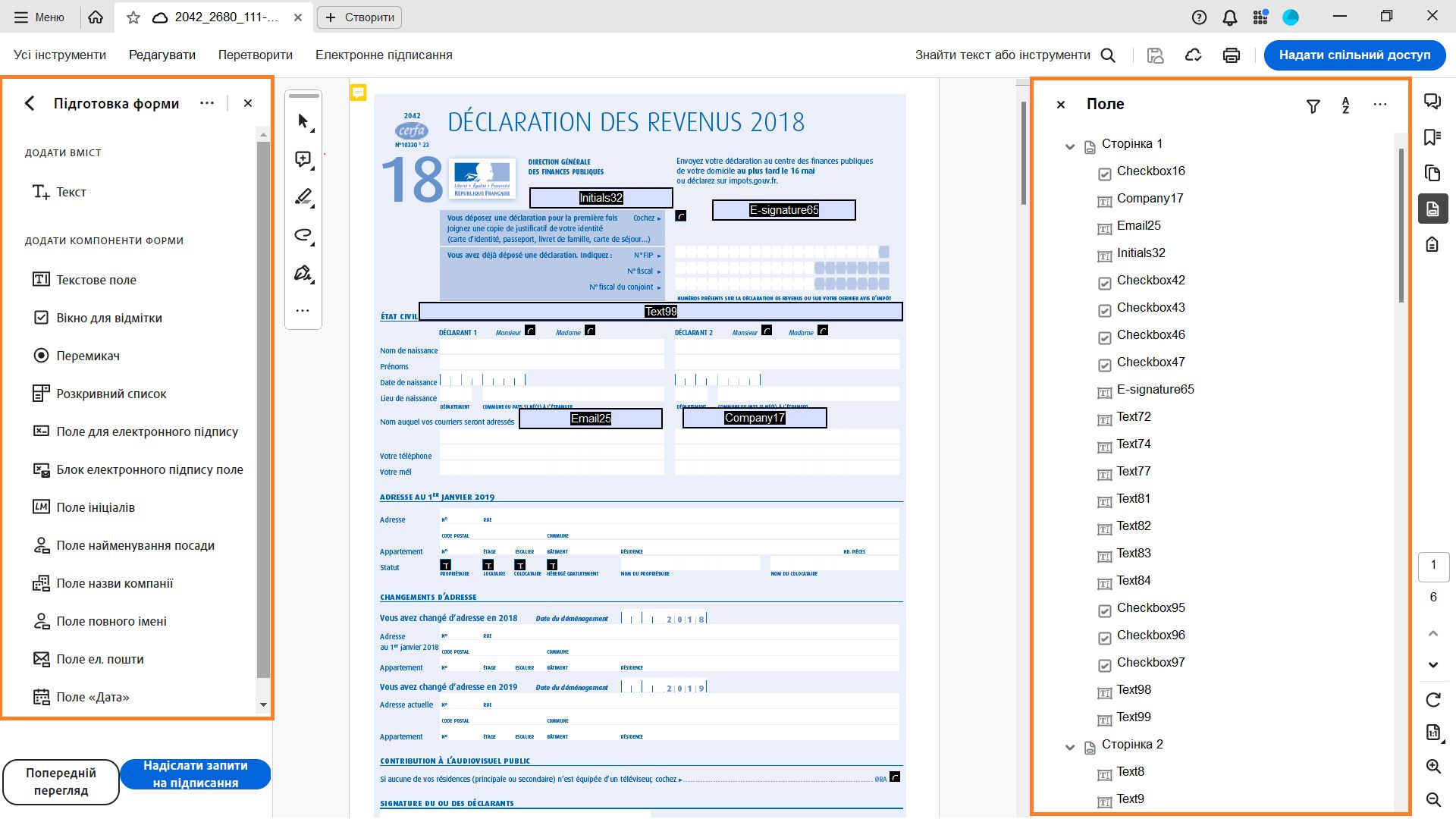Open the Електронне підписання tab

click(384, 55)
